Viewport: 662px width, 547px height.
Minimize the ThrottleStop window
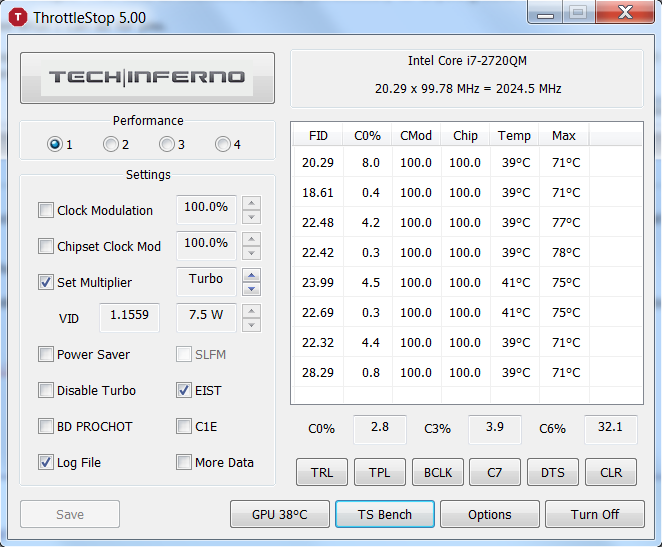coord(545,13)
